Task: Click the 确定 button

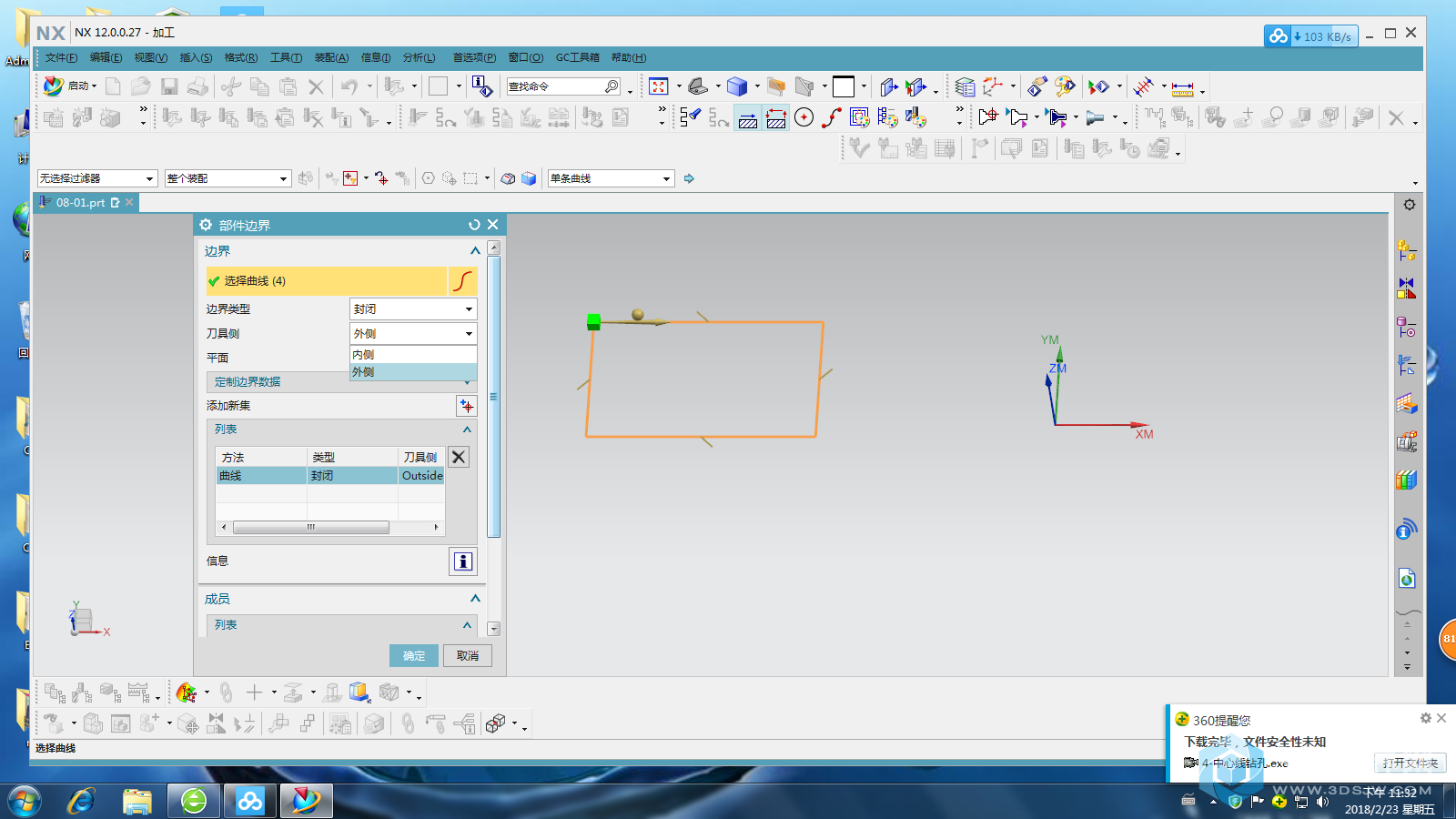Action: tap(414, 655)
